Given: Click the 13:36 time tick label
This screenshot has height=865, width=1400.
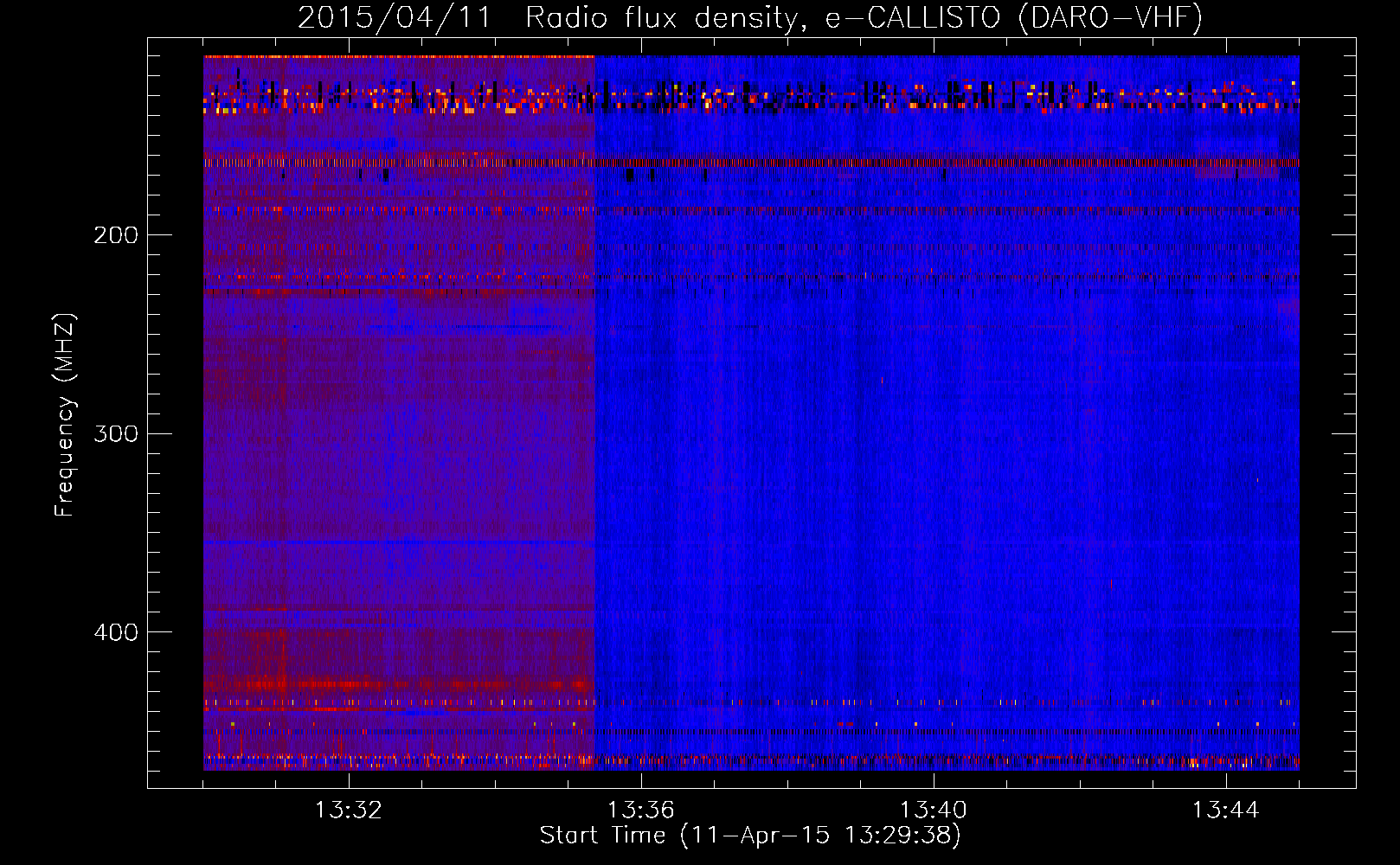Looking at the screenshot, I should click(x=641, y=811).
